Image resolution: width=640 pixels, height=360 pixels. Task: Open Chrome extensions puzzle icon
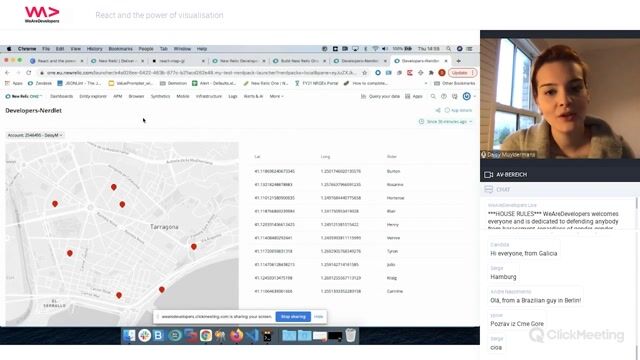(x=431, y=73)
